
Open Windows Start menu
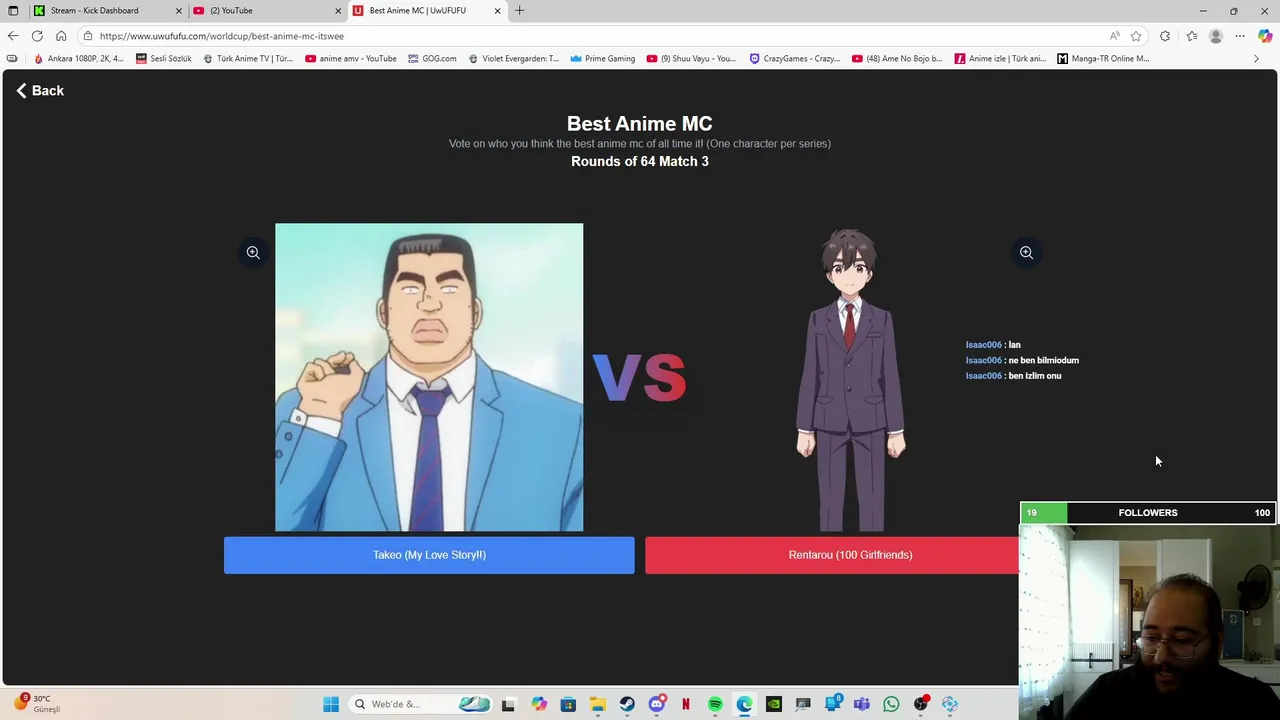tap(331, 704)
